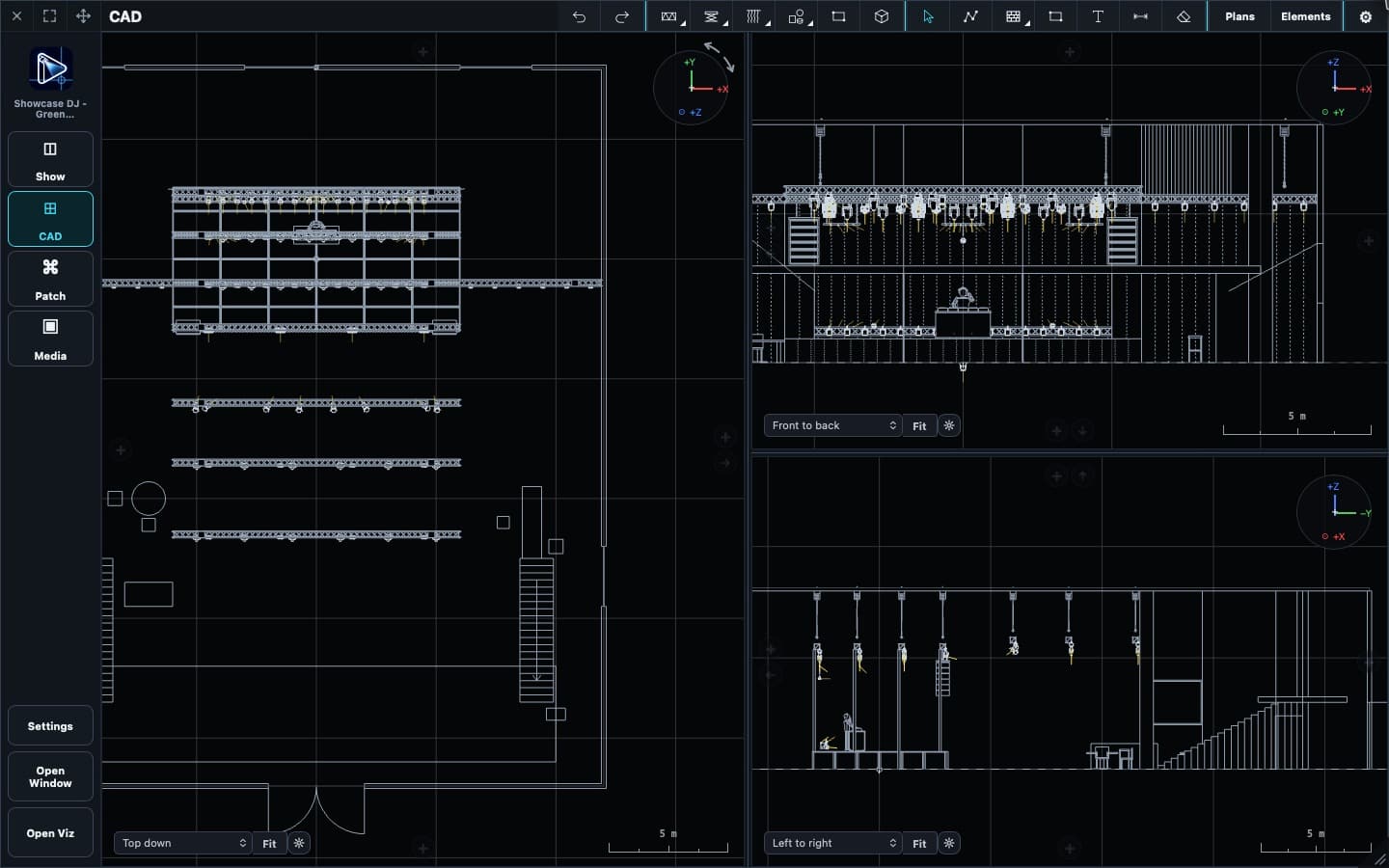Click the move panel crosshair icon
Screen dimensions: 1389x868
click(83, 16)
